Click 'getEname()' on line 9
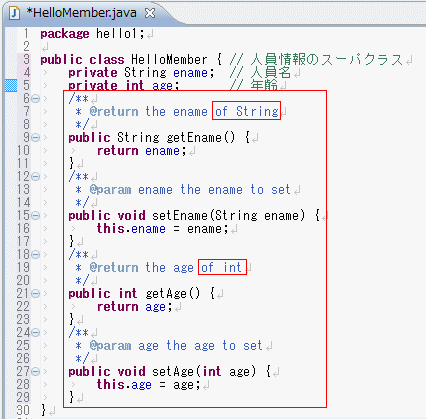The width and height of the screenshot is (426, 419). [x=201, y=138]
